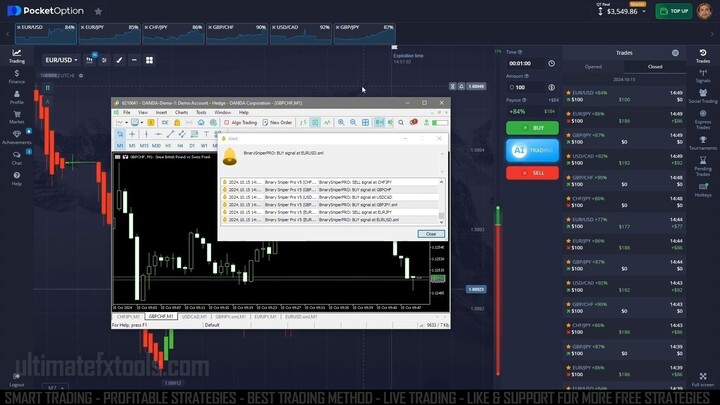Click the TOP UP button

(x=674, y=11)
